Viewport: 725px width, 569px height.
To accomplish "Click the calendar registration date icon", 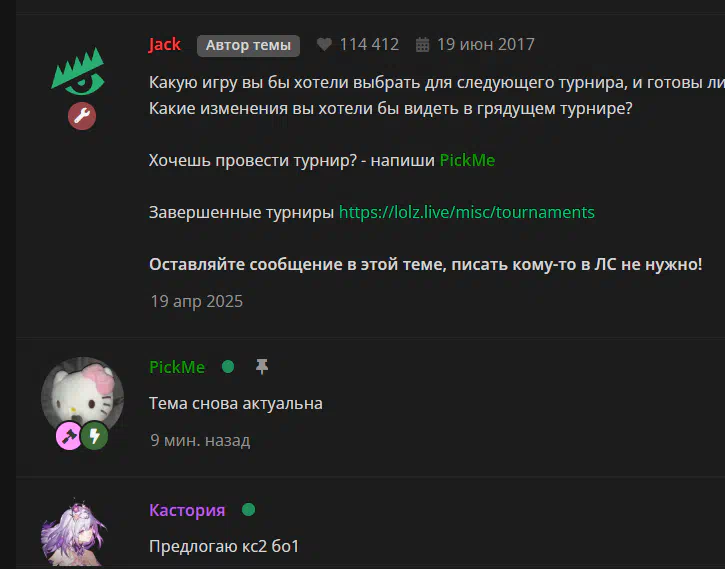I will point(422,45).
